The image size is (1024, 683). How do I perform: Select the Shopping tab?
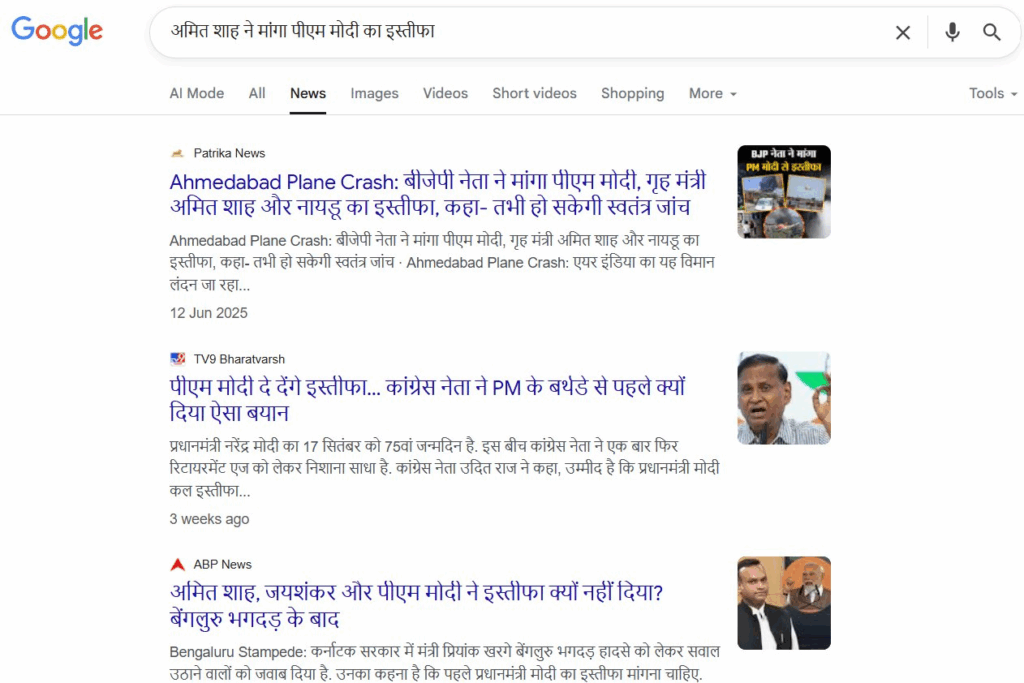pyautogui.click(x=632, y=93)
